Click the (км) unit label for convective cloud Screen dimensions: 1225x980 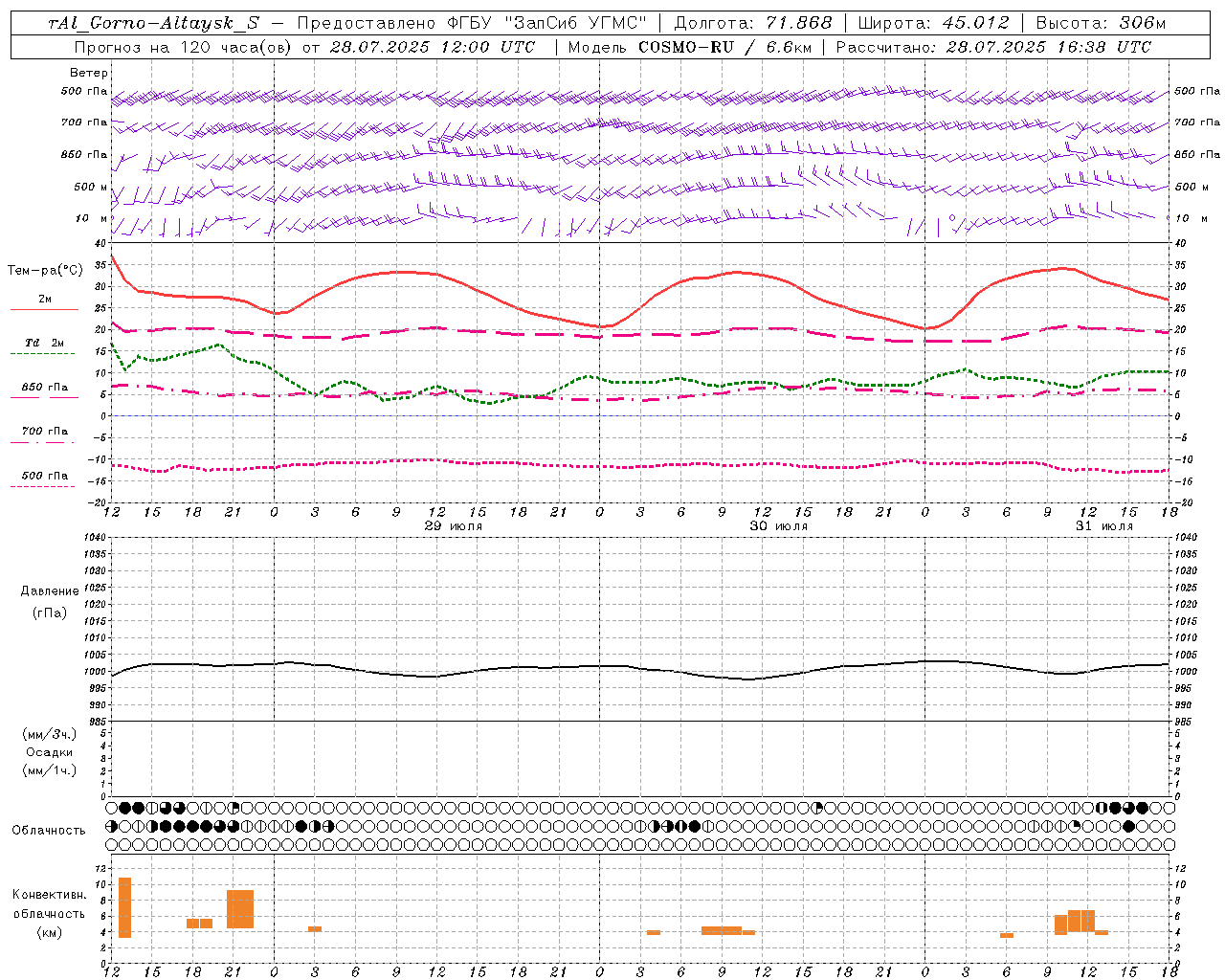(x=50, y=932)
